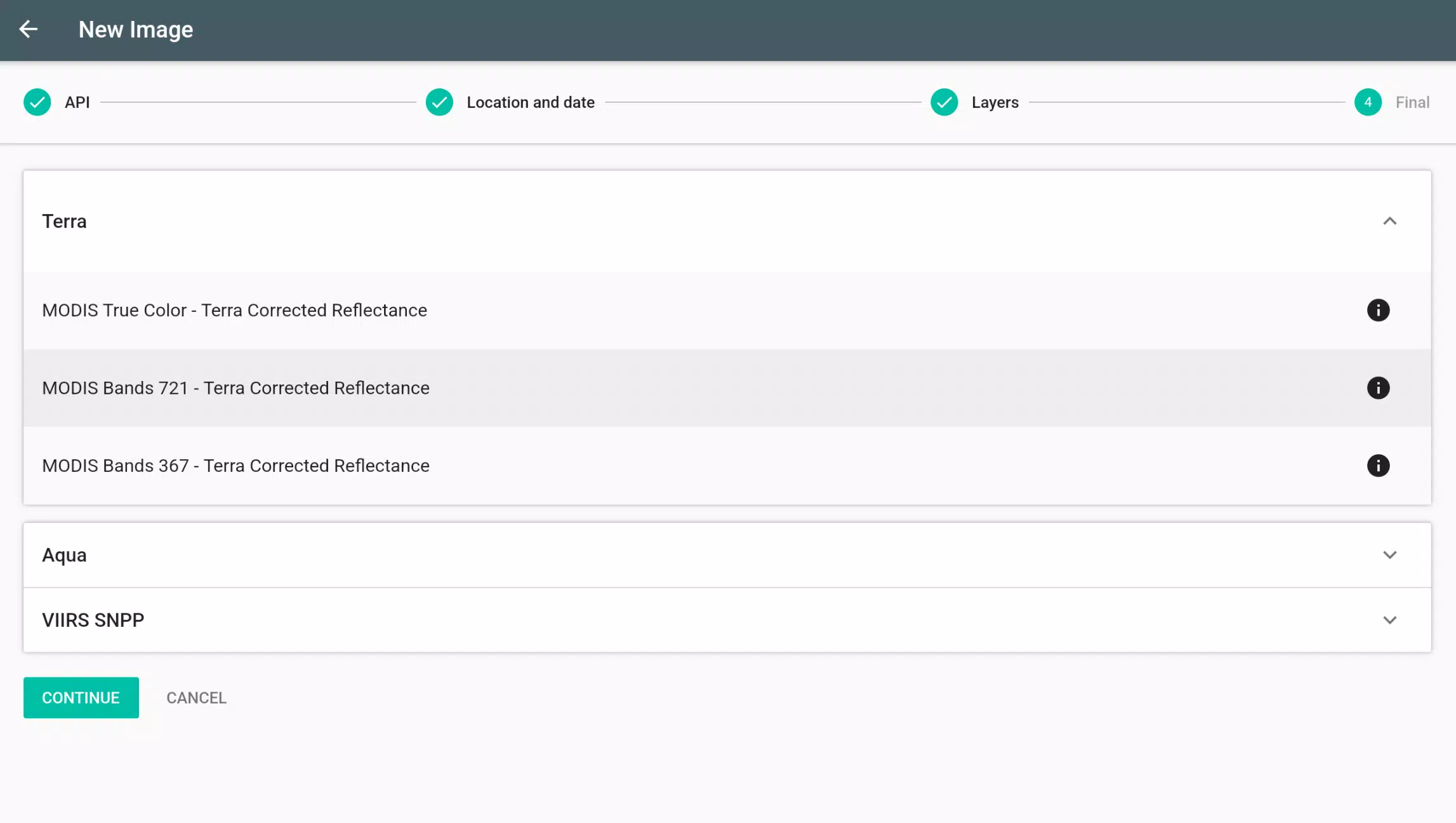
Task: Go to the Layers step label
Action: point(995,102)
